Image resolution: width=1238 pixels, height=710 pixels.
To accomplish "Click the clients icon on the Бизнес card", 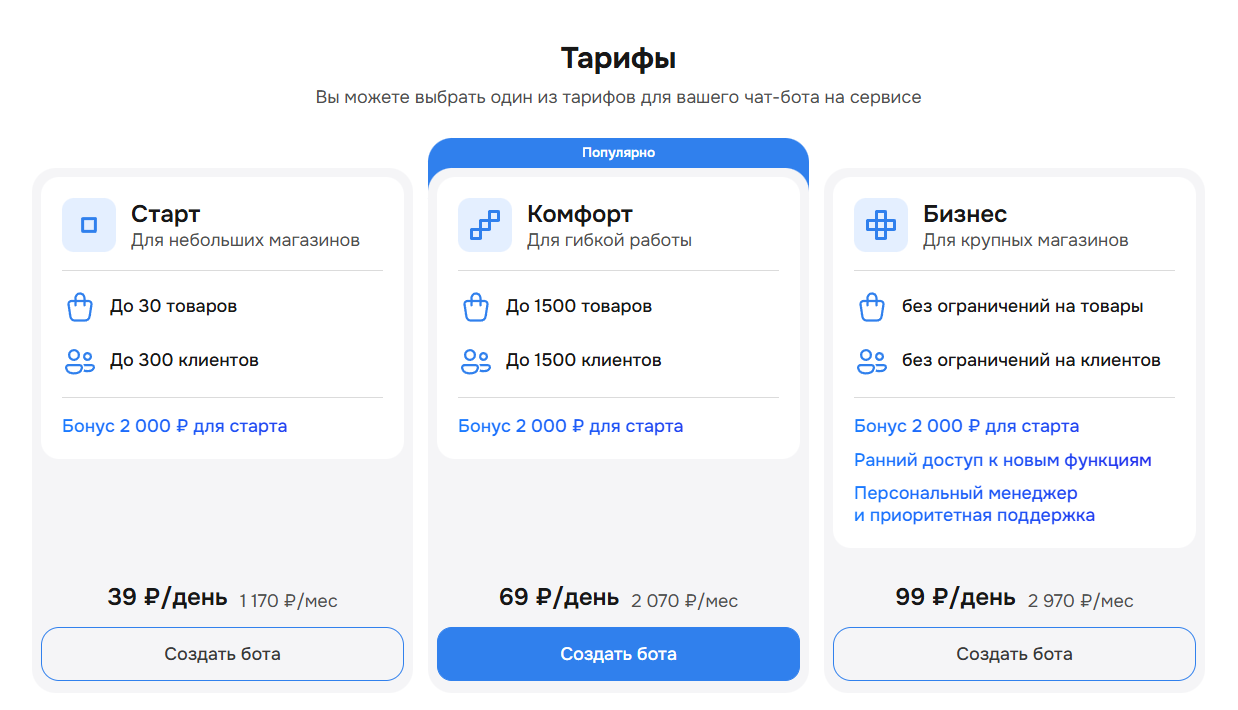I will (x=872, y=361).
